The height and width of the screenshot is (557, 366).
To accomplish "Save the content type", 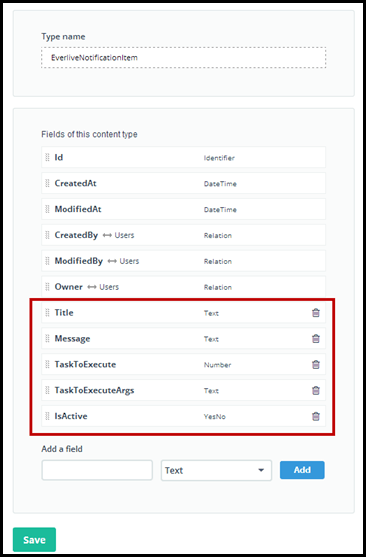I will click(34, 540).
